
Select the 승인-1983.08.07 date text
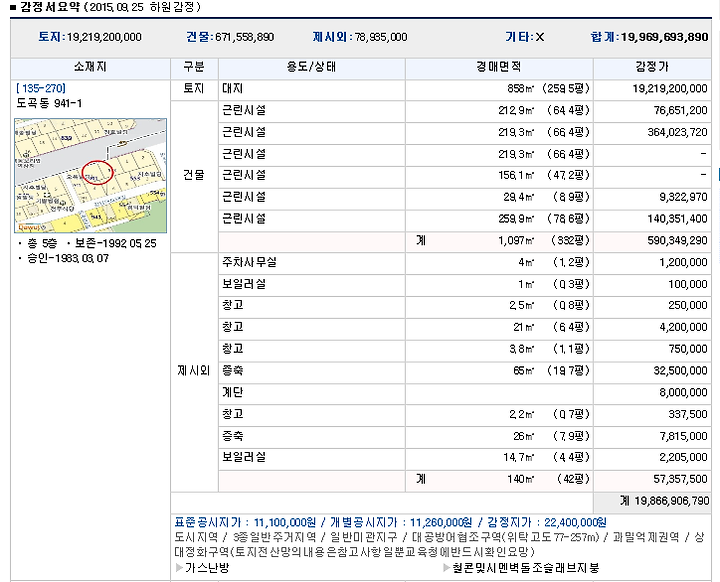pos(68,259)
